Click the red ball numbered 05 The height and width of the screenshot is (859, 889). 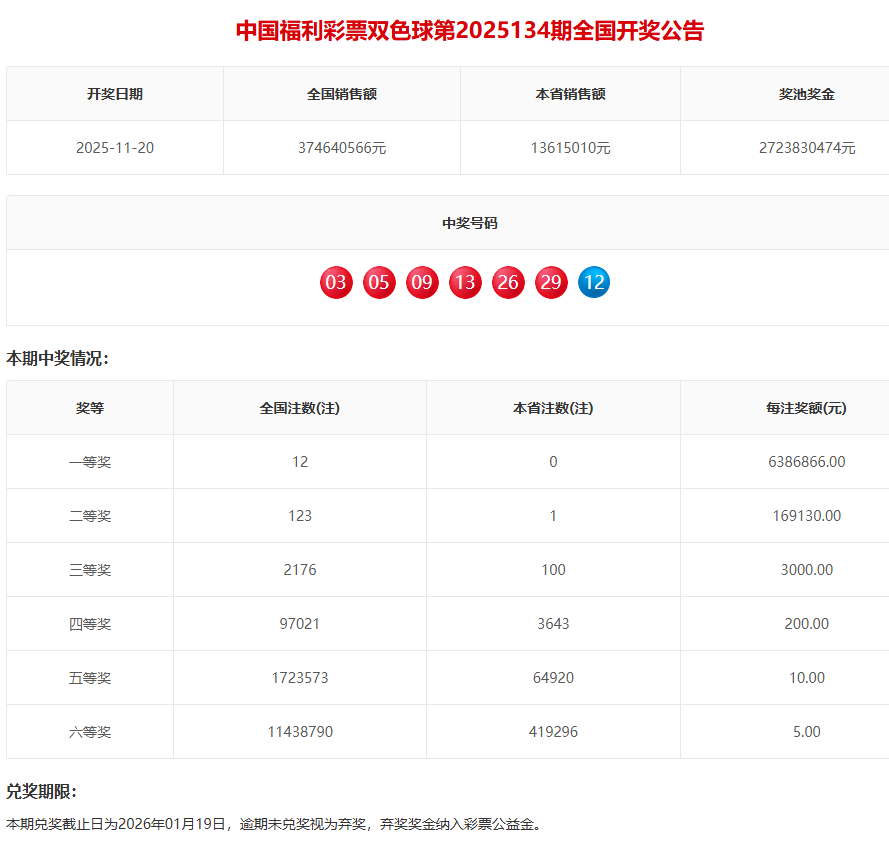379,283
